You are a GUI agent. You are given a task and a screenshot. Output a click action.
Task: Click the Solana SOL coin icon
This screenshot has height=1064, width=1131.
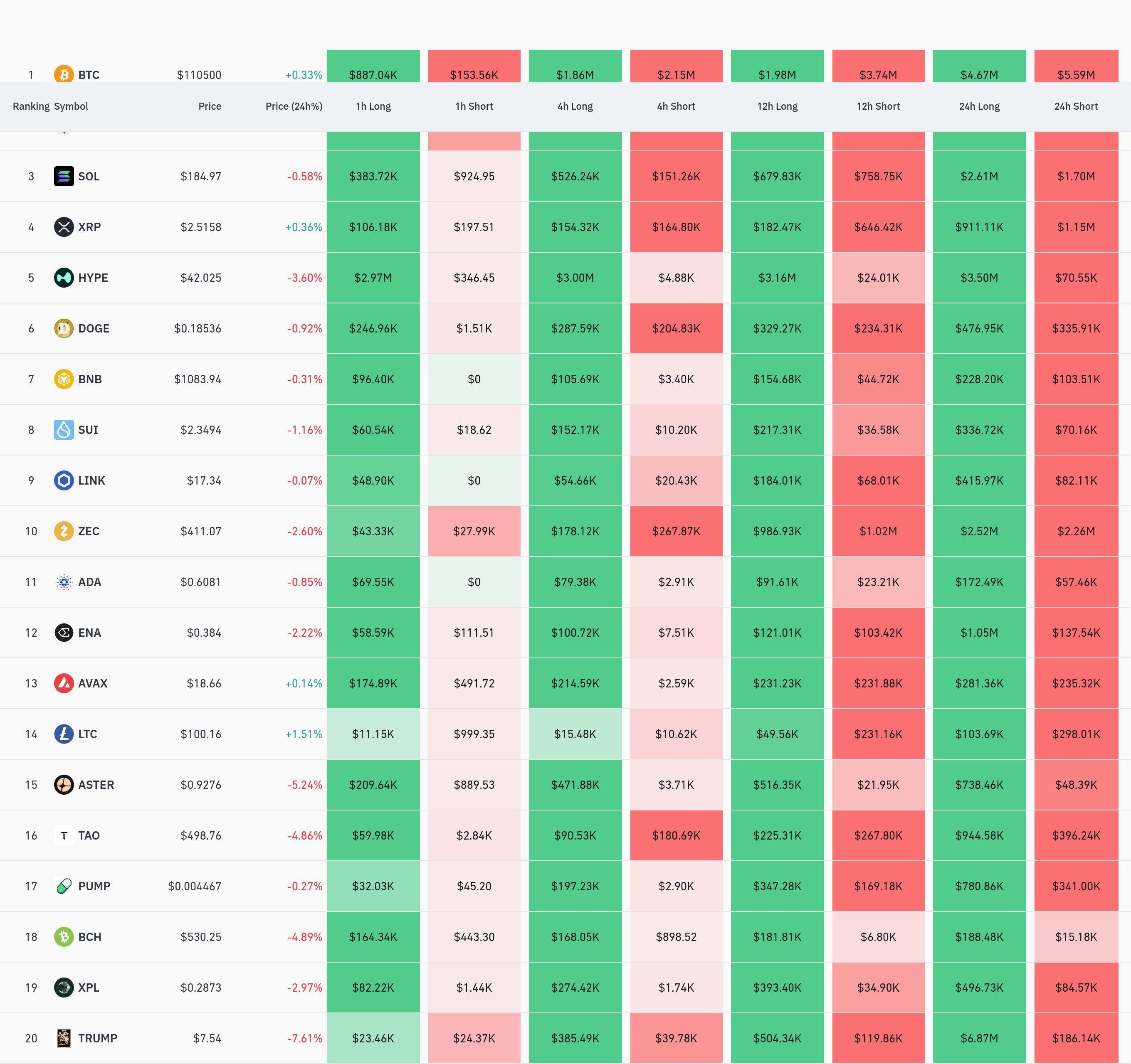pos(64,176)
